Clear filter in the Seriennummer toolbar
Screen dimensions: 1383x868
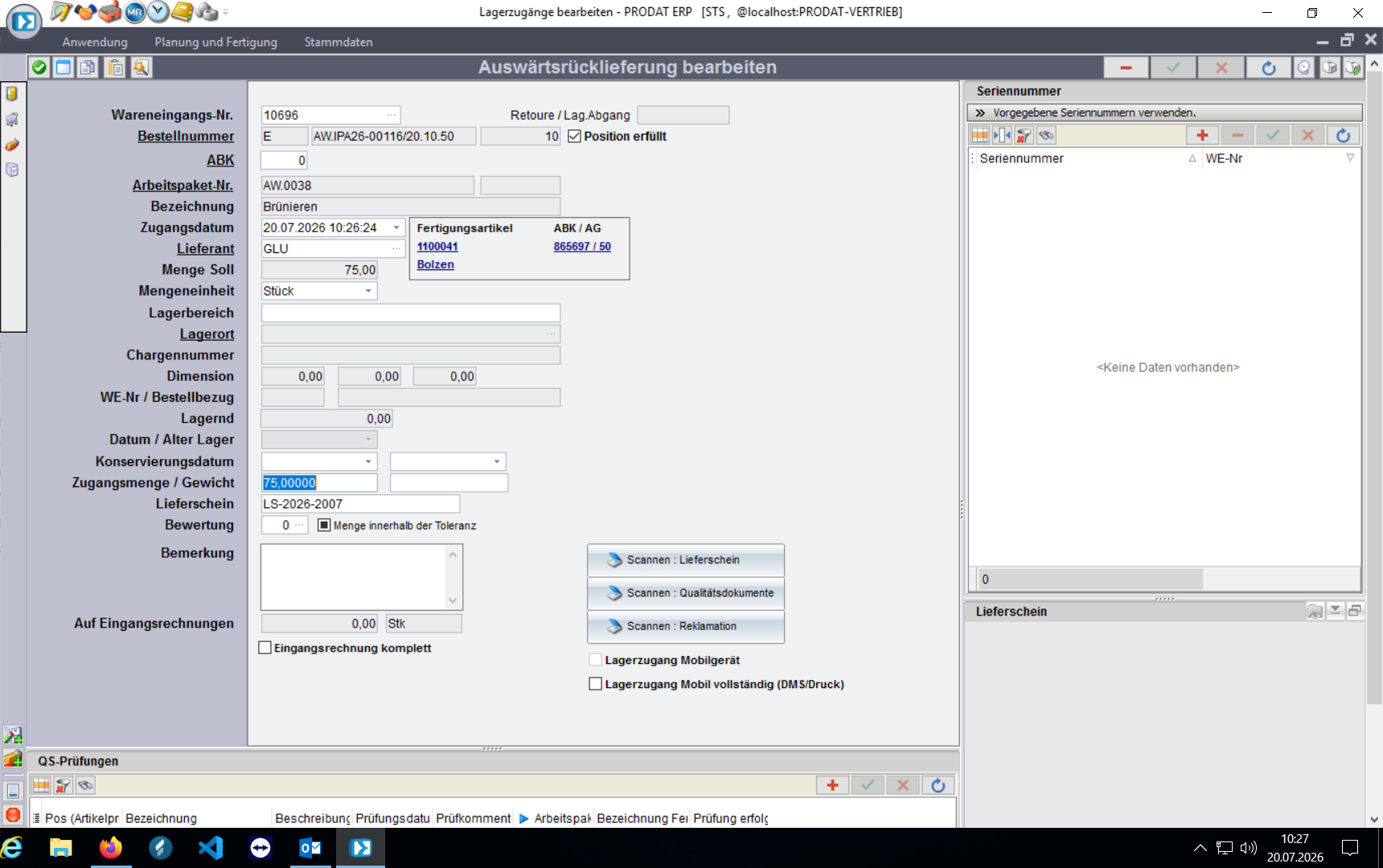click(x=1024, y=135)
